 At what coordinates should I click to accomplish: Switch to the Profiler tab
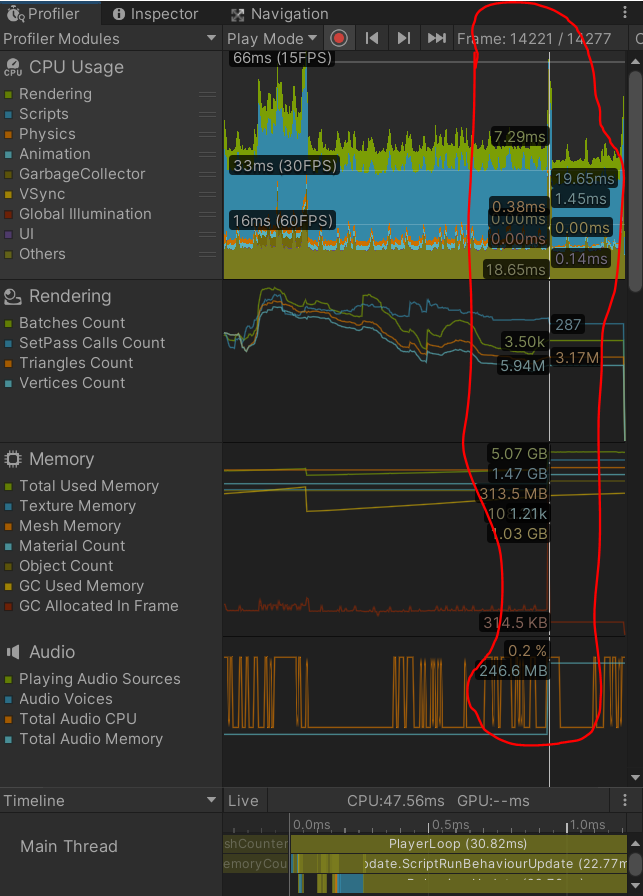[43, 14]
